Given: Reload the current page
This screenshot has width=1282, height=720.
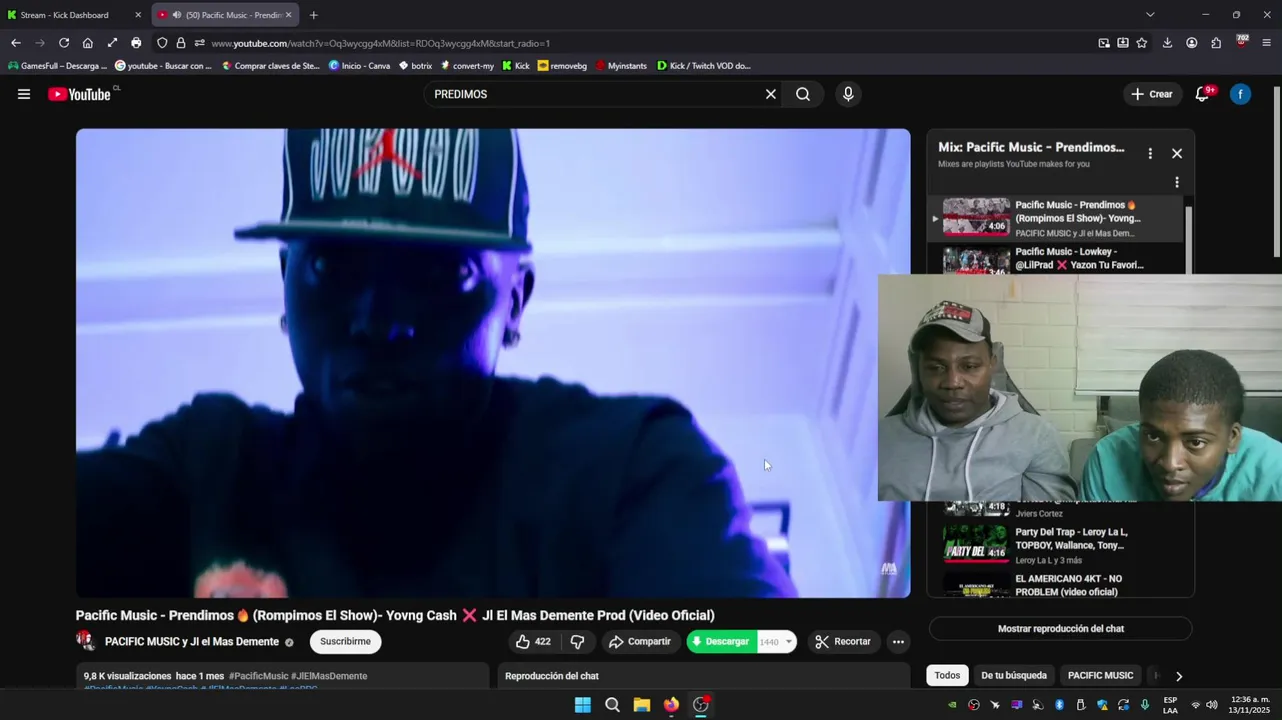Looking at the screenshot, I should [64, 43].
